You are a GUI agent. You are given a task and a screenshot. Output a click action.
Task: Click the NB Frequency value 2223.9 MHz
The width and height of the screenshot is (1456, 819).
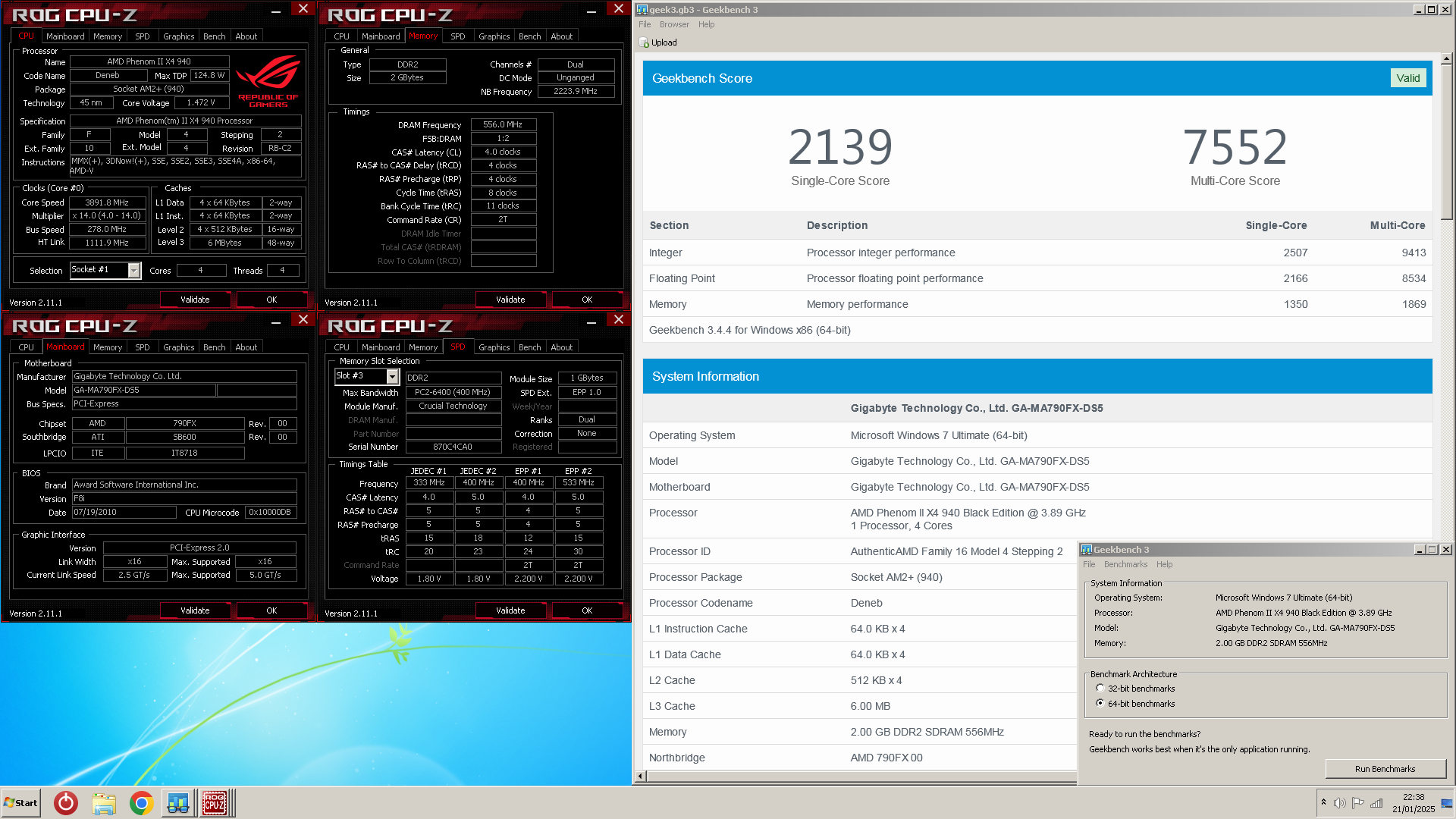pos(576,92)
